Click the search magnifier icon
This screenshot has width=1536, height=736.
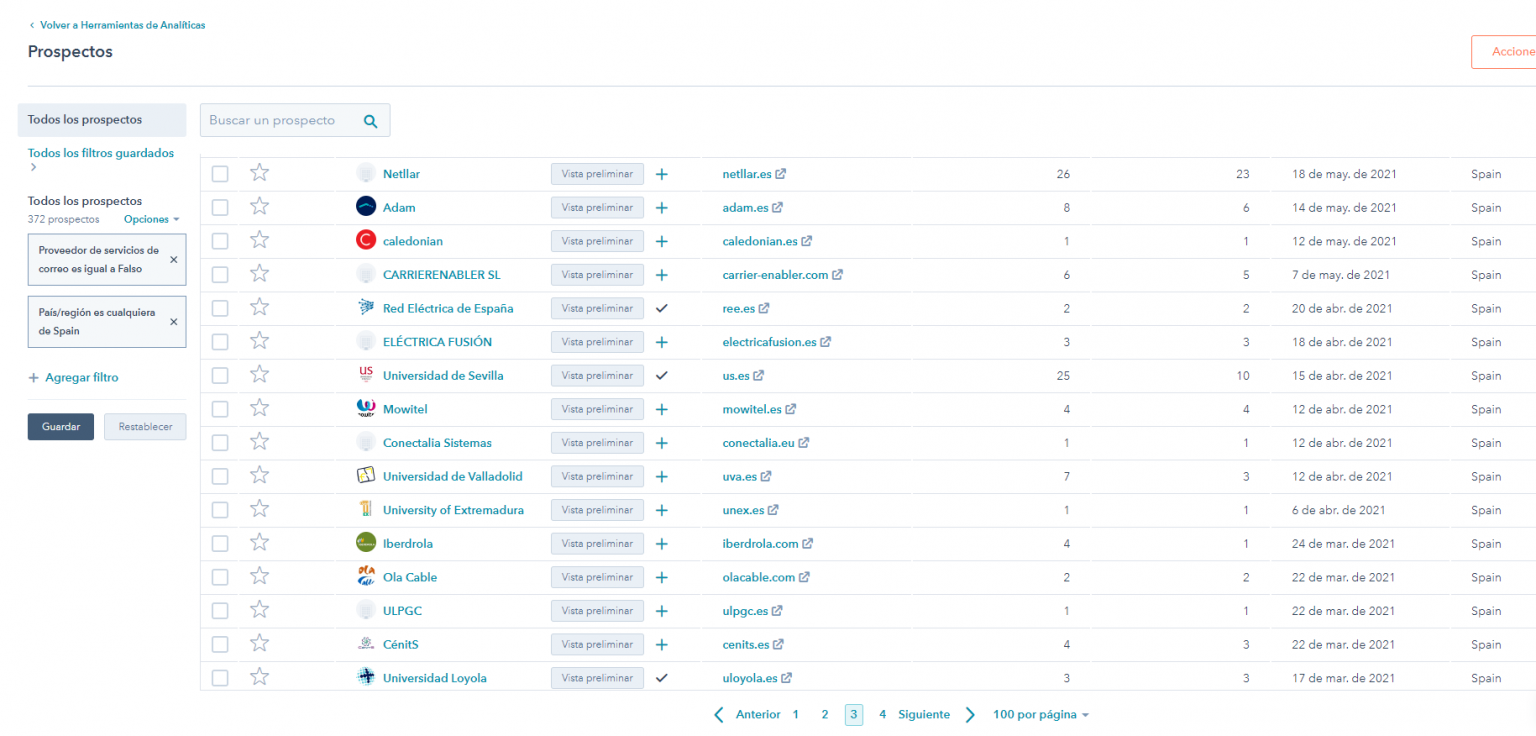tap(370, 119)
